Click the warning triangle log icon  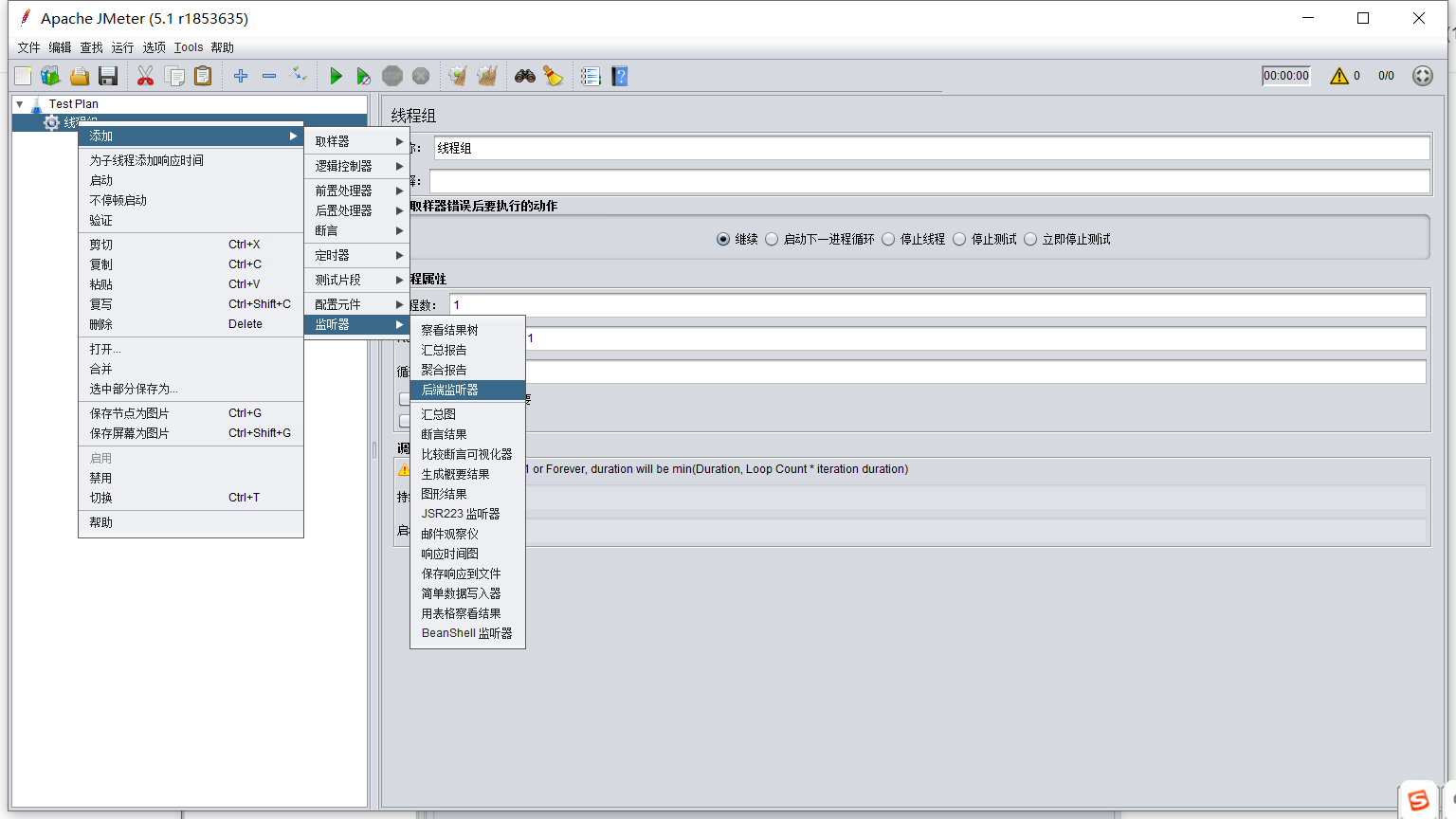click(x=1338, y=76)
